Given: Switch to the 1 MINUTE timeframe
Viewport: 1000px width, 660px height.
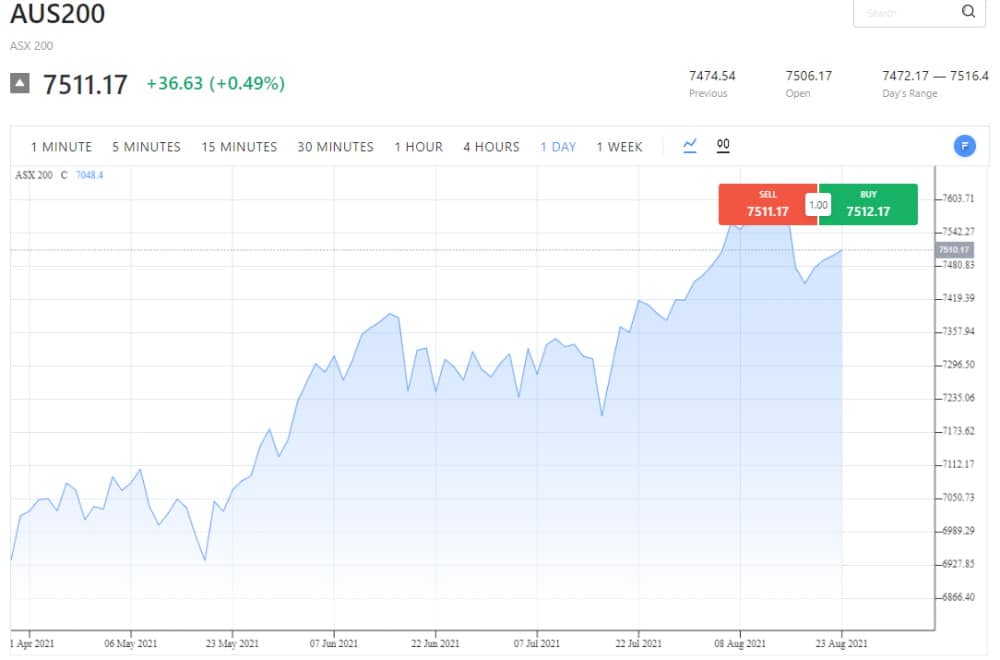Looking at the screenshot, I should coord(61,147).
